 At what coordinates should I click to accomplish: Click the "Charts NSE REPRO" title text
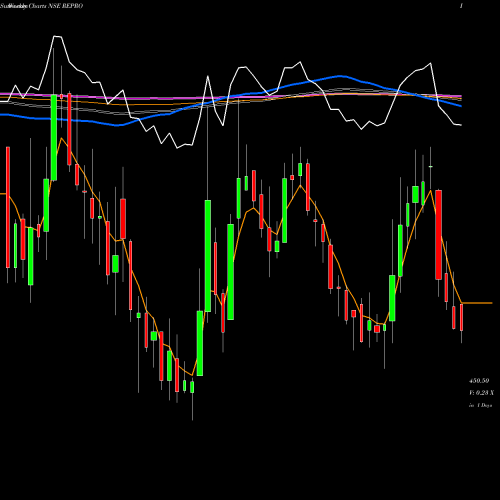click(55, 6)
